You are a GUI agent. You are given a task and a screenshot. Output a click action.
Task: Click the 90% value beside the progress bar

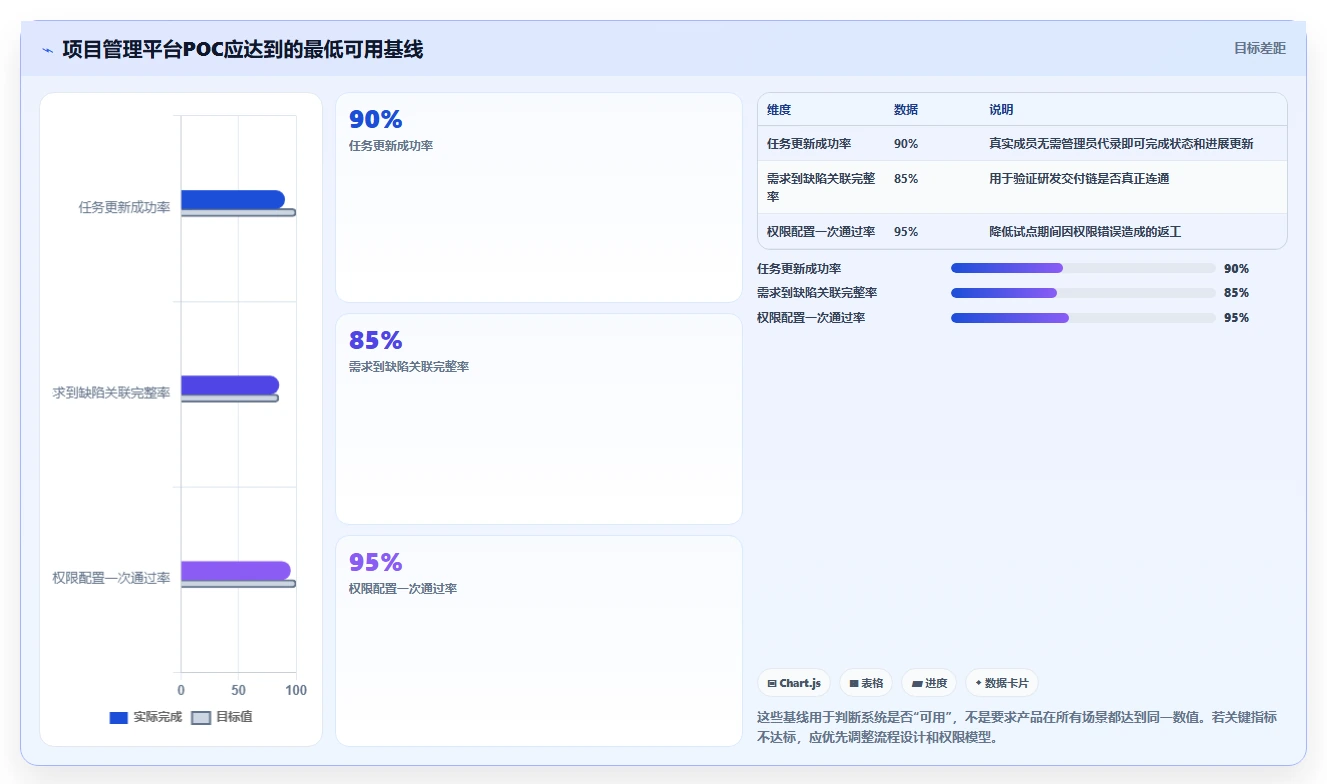tap(1236, 269)
